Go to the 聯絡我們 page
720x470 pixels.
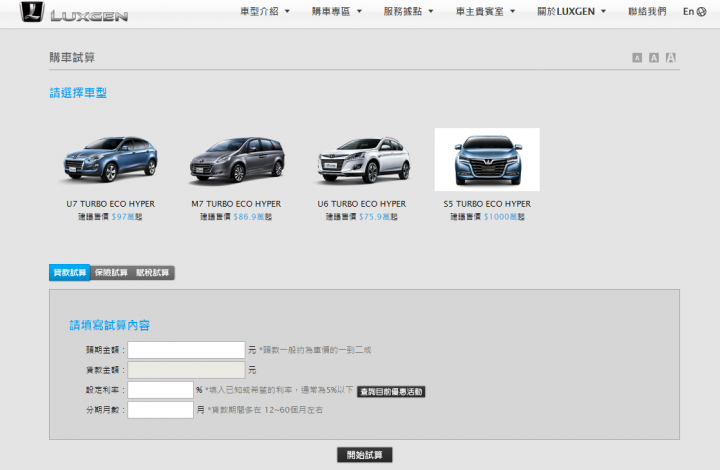click(647, 11)
